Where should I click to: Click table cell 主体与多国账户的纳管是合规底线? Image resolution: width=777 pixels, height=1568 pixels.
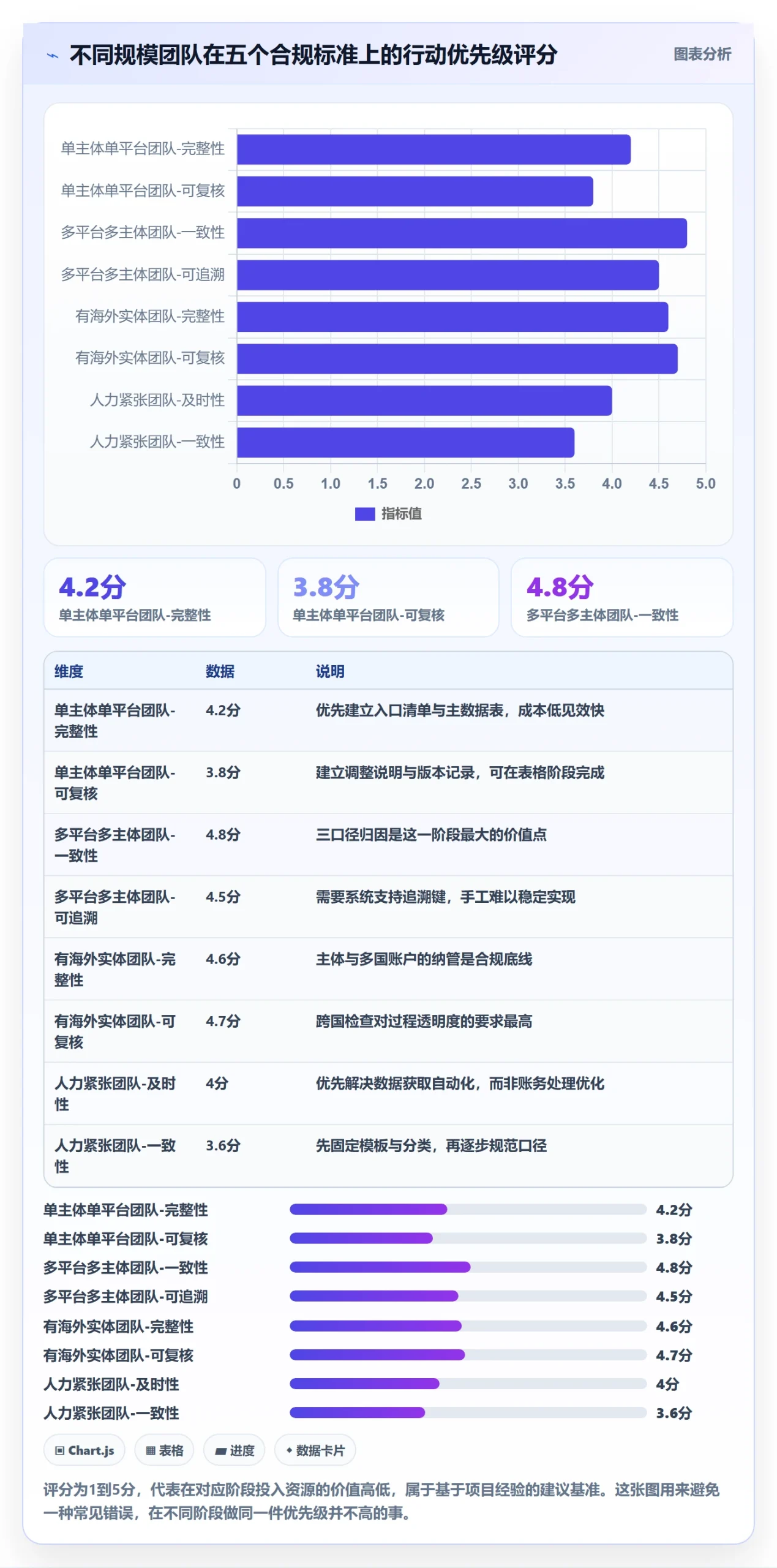[424, 959]
